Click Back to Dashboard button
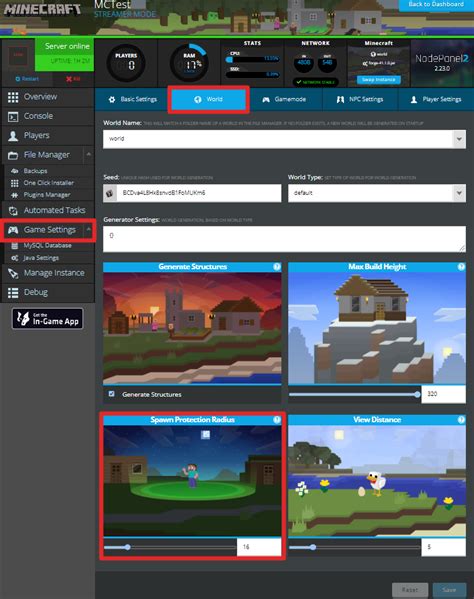The width and height of the screenshot is (474, 599). (x=436, y=5)
